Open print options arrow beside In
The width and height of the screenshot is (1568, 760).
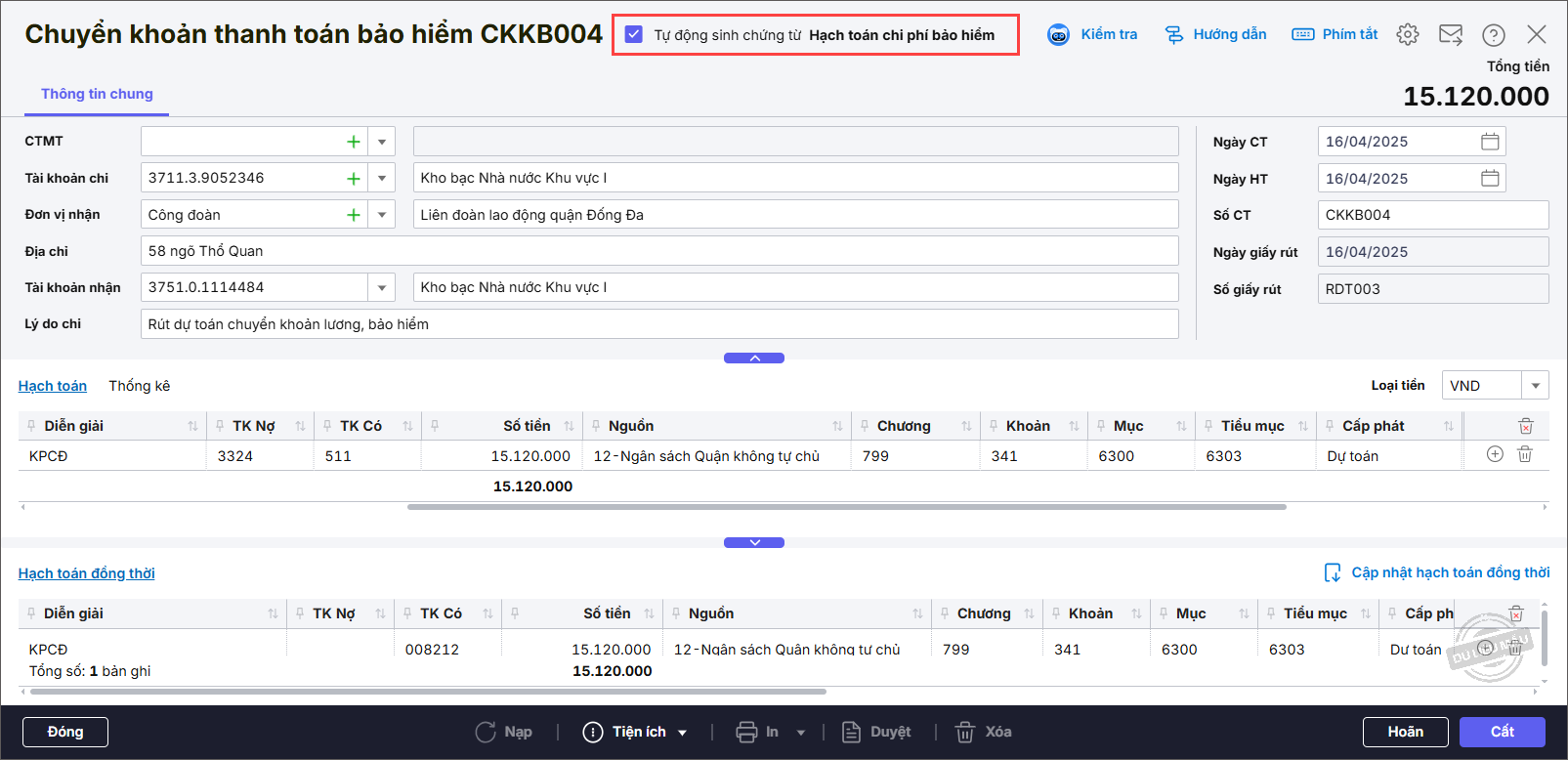click(801, 732)
